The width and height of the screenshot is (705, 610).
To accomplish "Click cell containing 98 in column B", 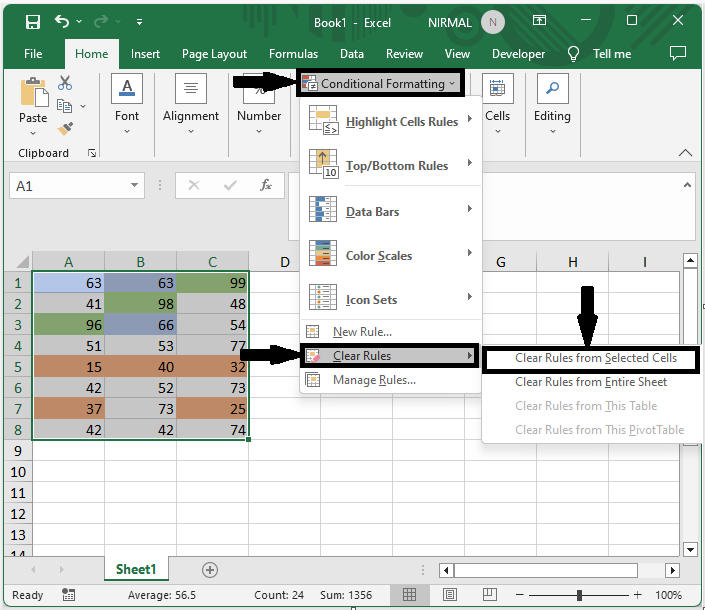I will [x=140, y=304].
